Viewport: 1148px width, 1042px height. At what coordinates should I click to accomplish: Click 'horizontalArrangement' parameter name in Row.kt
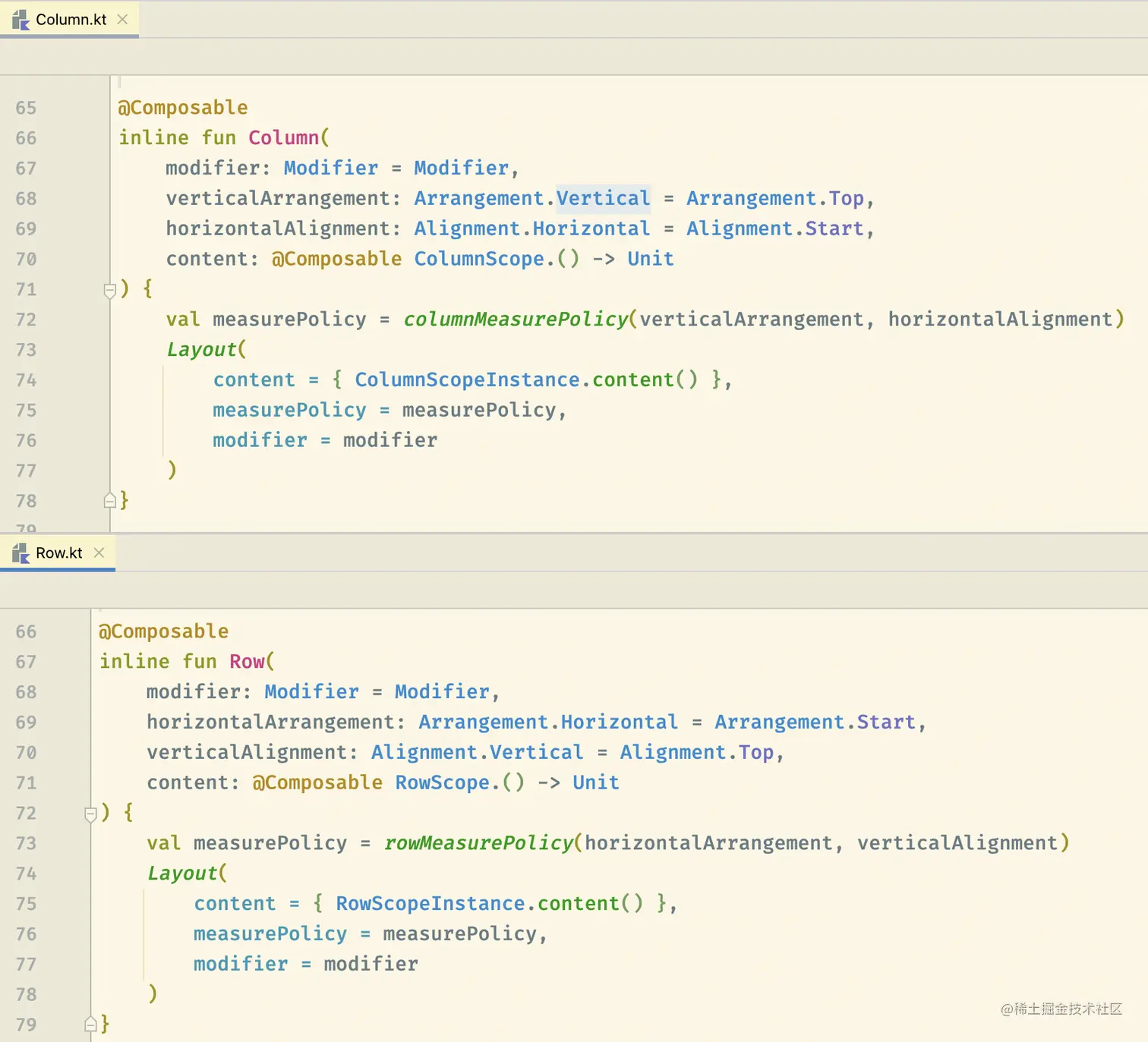[x=271, y=722]
